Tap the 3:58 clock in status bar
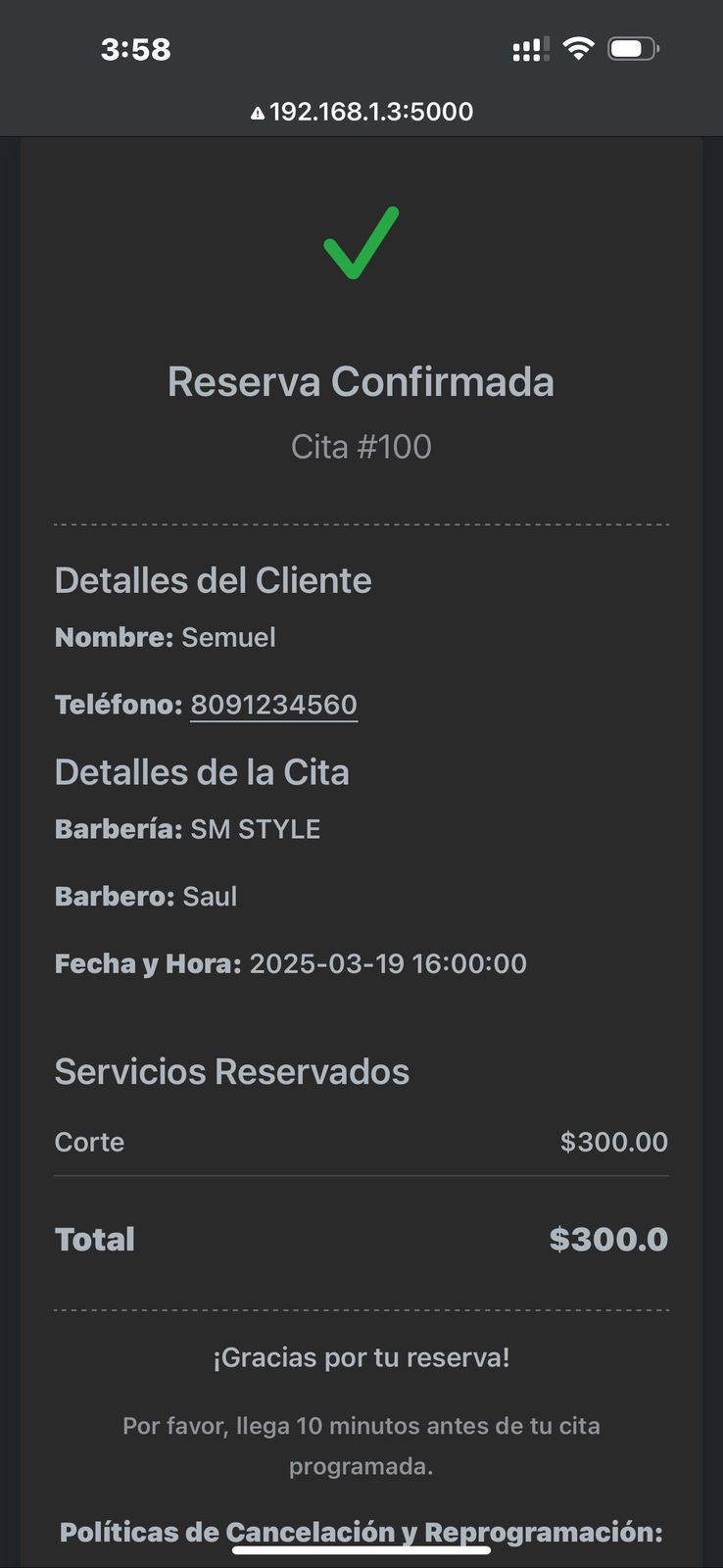723x1568 pixels. click(136, 49)
